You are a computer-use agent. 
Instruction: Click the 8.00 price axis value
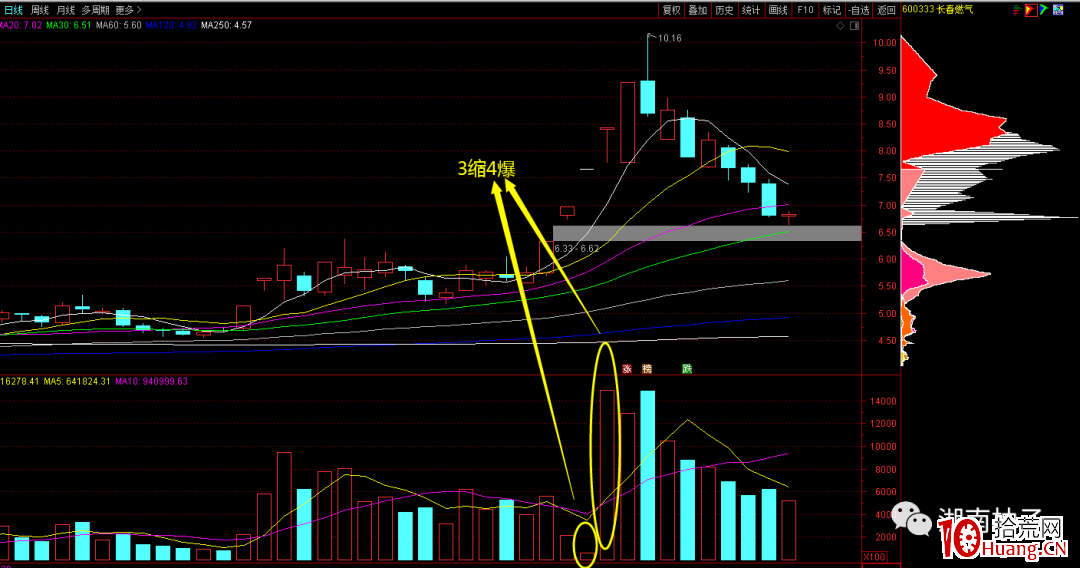(887, 151)
